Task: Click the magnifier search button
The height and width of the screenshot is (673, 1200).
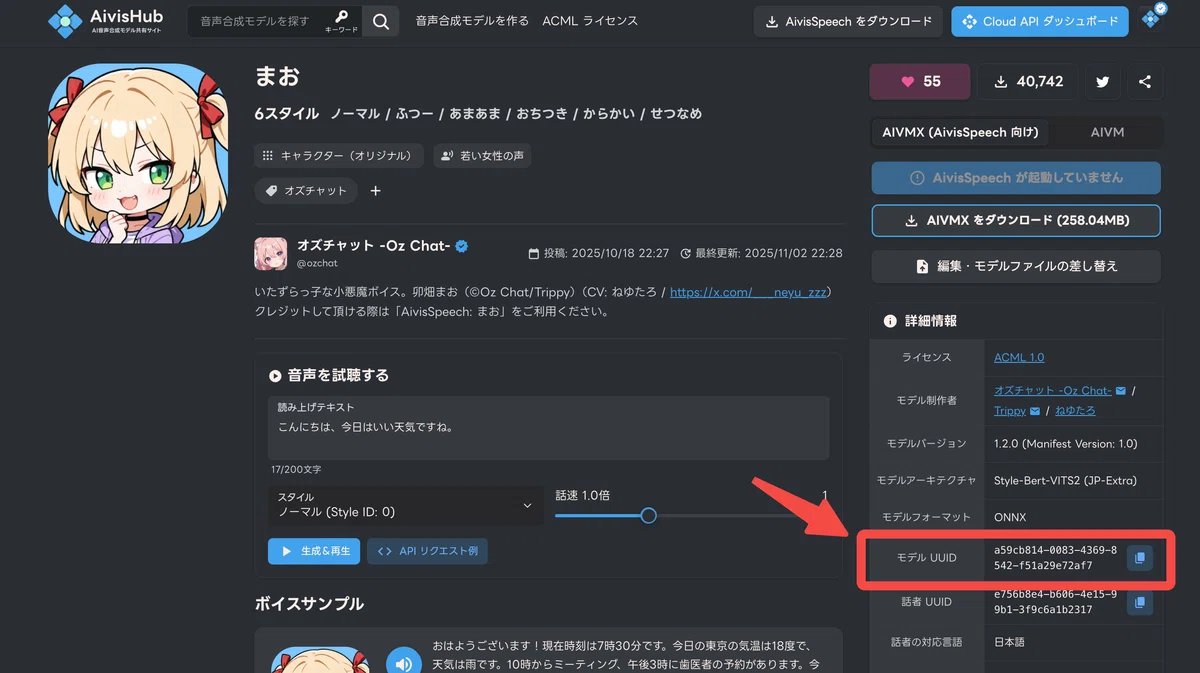Action: pos(381,21)
